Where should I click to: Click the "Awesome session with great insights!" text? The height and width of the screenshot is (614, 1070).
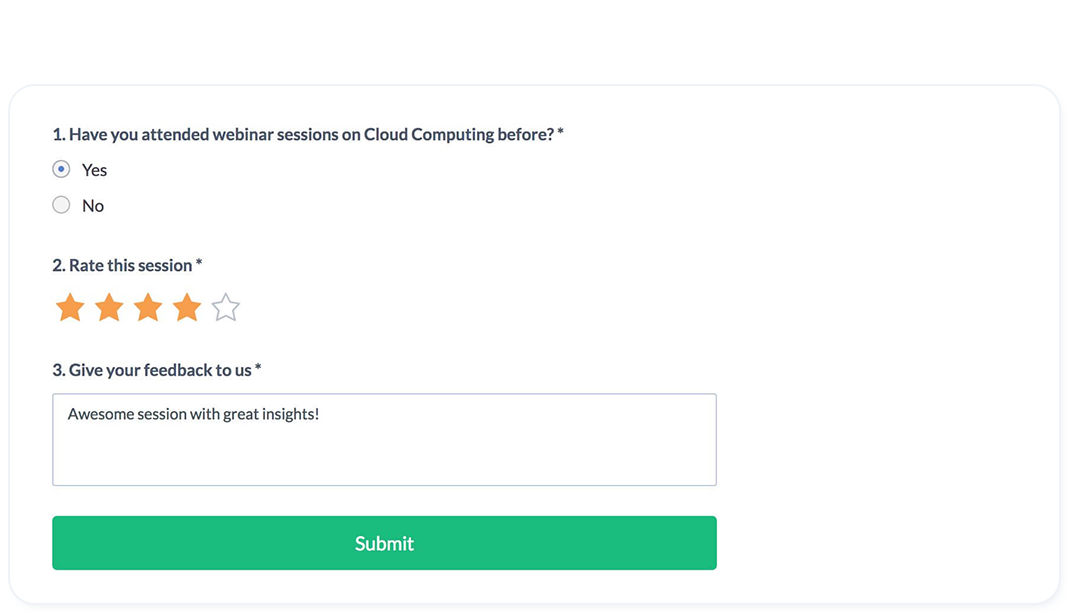[193, 414]
